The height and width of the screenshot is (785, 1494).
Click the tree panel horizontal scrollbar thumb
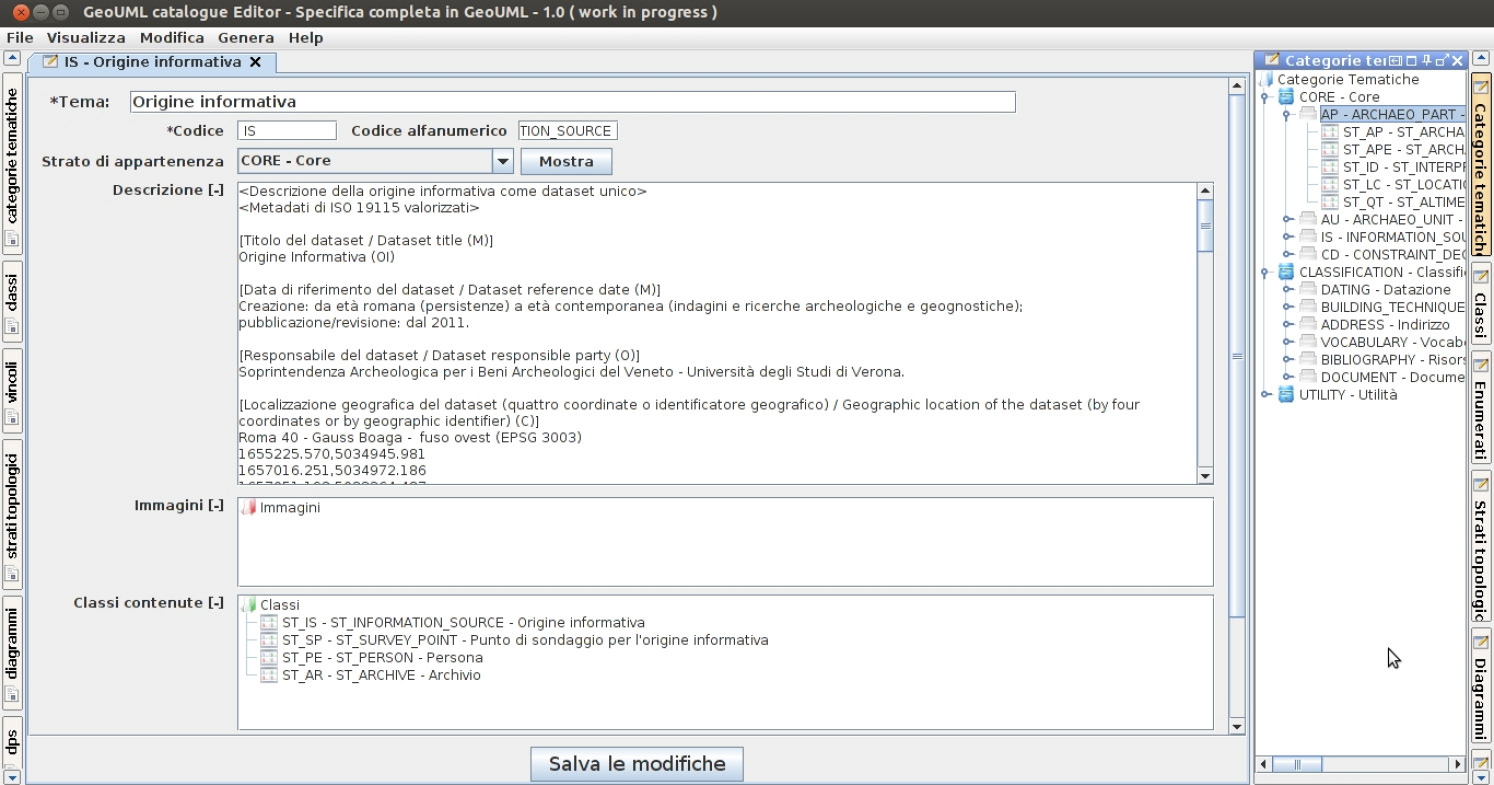pos(1298,765)
